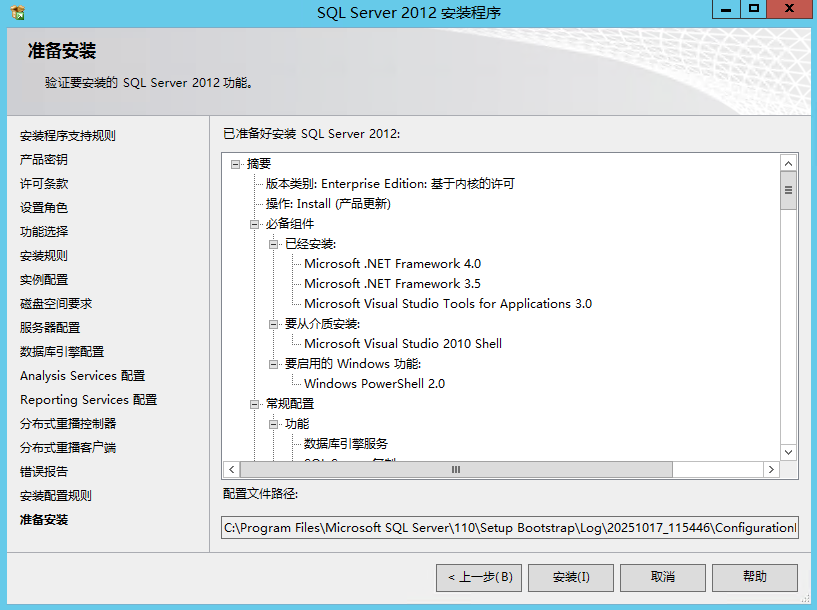Viewport: 817px width, 610px height.
Task: Select the 磁盘空间要求 step
Action: click(x=56, y=304)
